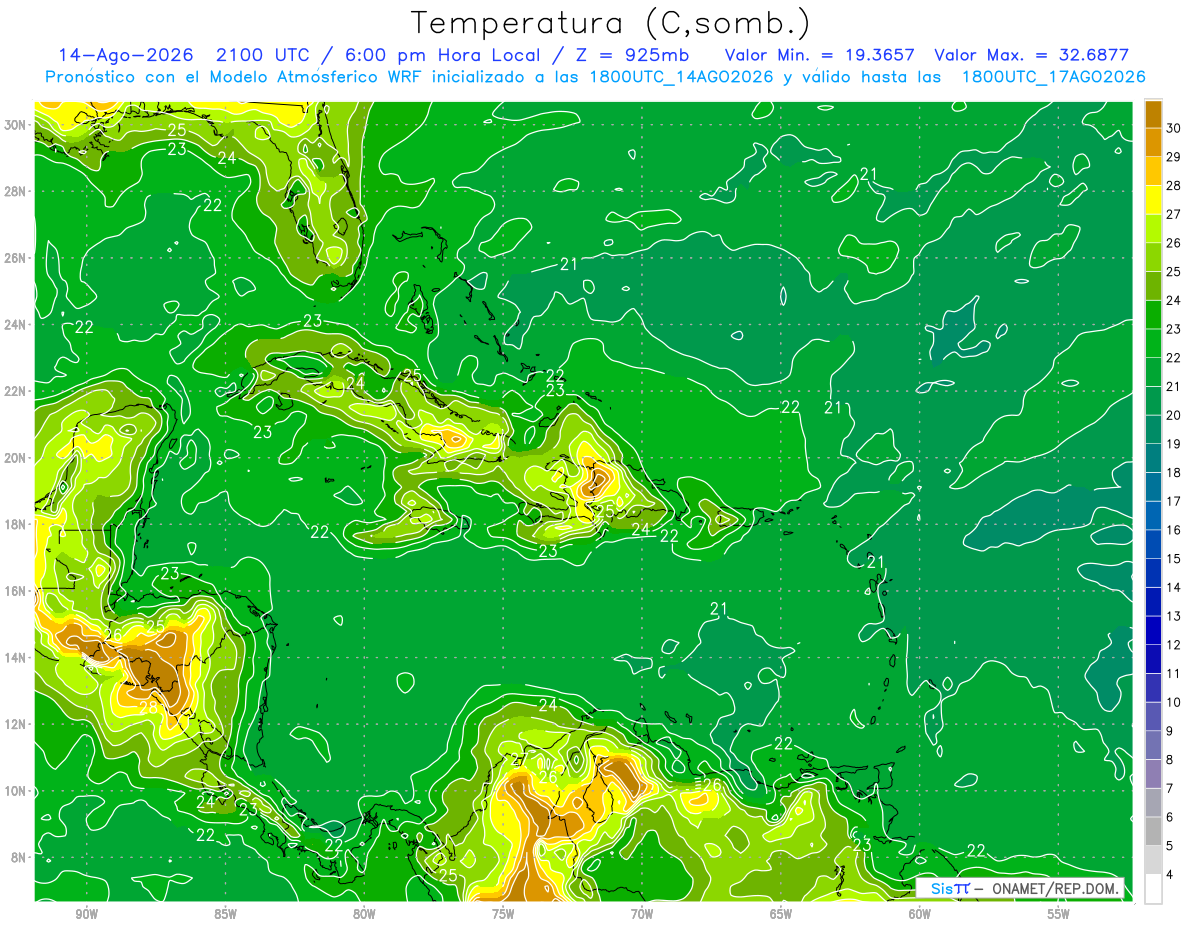Click value 13 on the color scale
1200x927 pixels.
point(1174,616)
